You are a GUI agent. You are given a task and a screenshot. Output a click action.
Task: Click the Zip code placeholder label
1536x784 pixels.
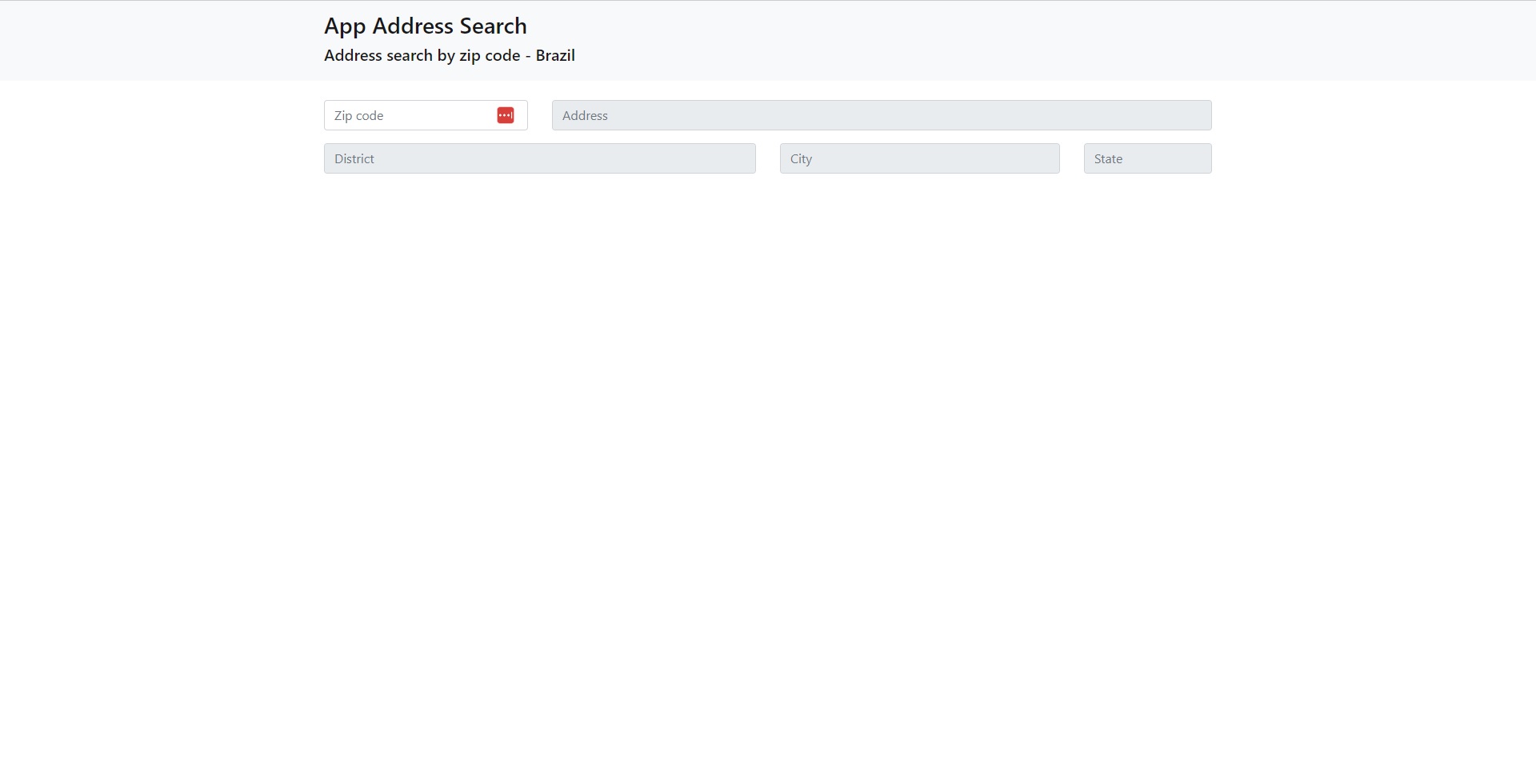tap(358, 115)
